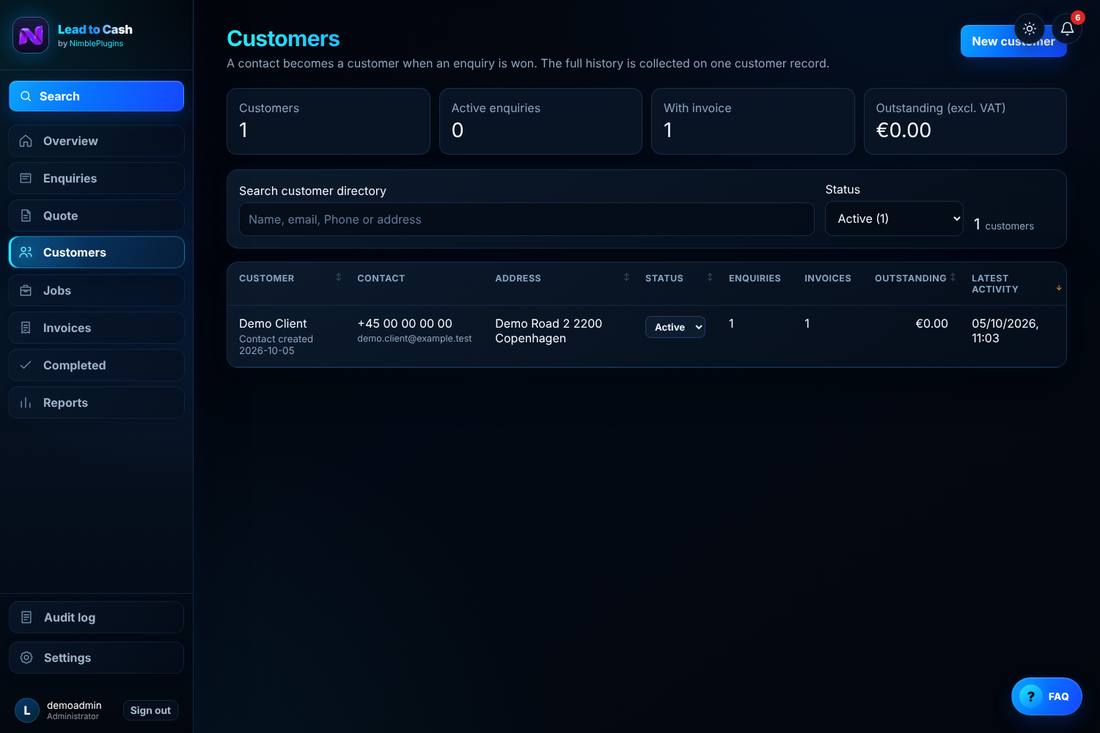Toggle Latest Activity sort arrow
Image resolution: width=1100 pixels, height=733 pixels.
click(1059, 288)
